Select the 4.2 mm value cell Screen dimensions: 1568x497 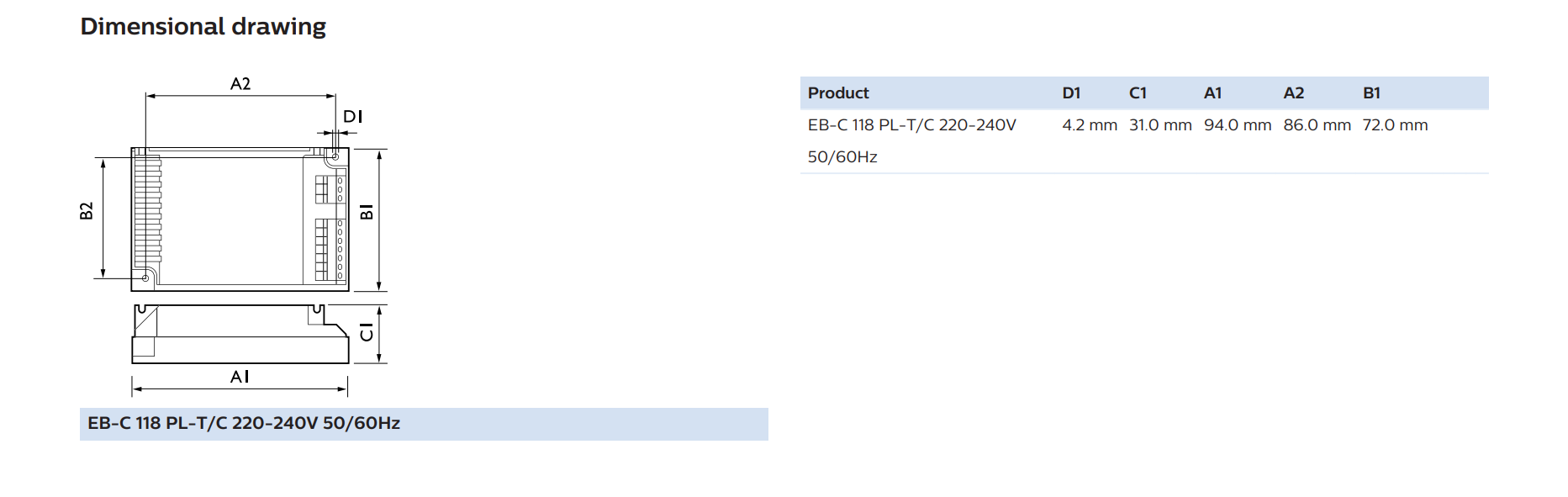1090,125
